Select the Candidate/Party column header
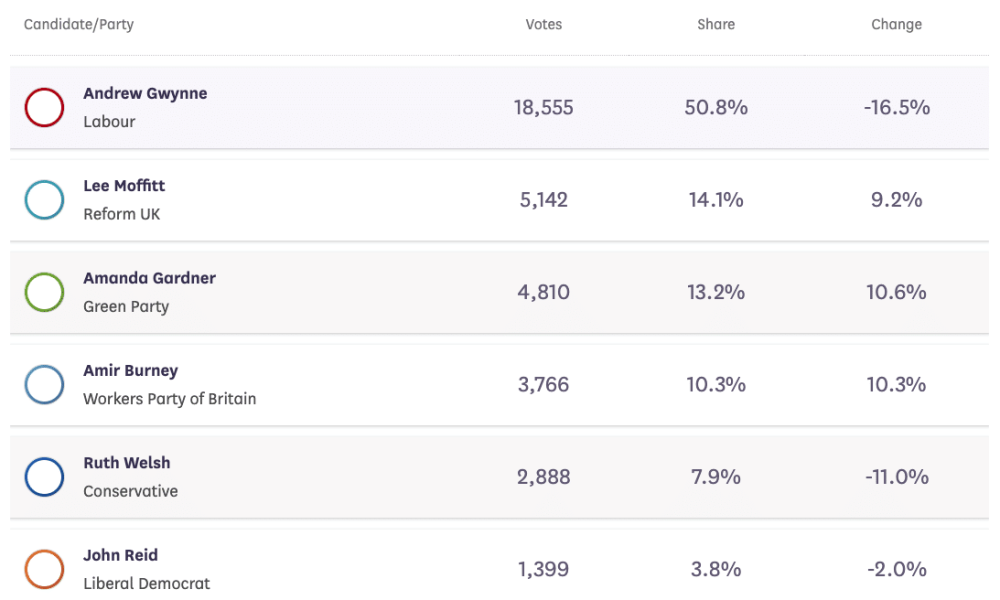This screenshot has width=1000, height=600. coord(79,24)
